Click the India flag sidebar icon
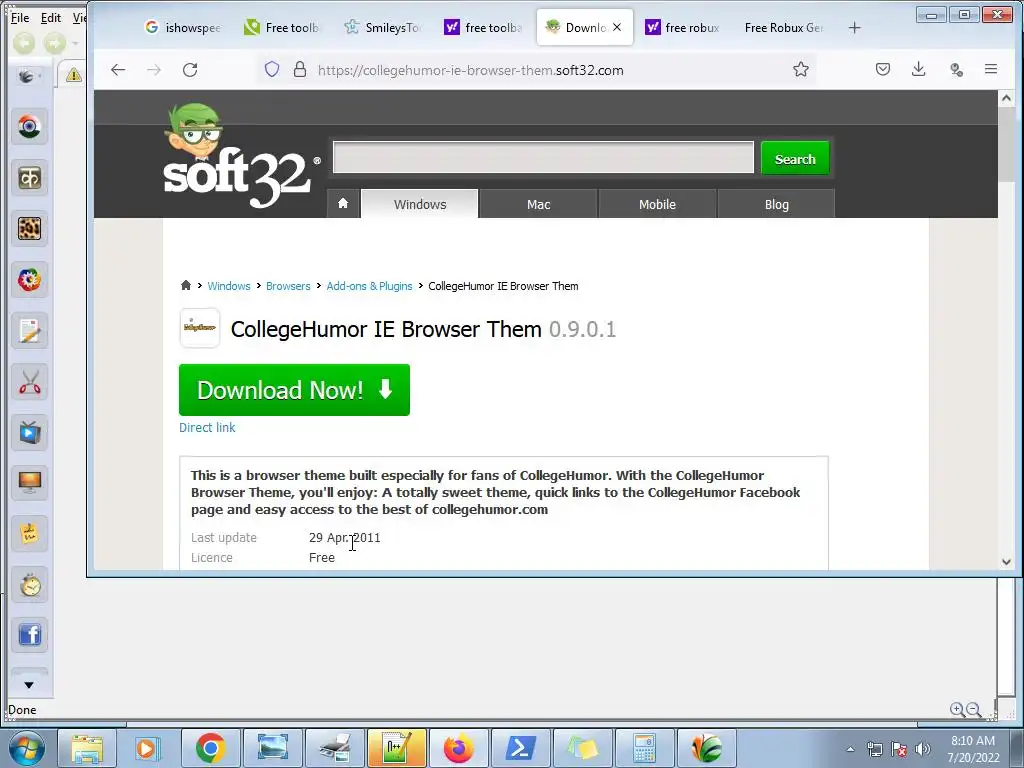Image resolution: width=1024 pixels, height=768 pixels. point(29,127)
